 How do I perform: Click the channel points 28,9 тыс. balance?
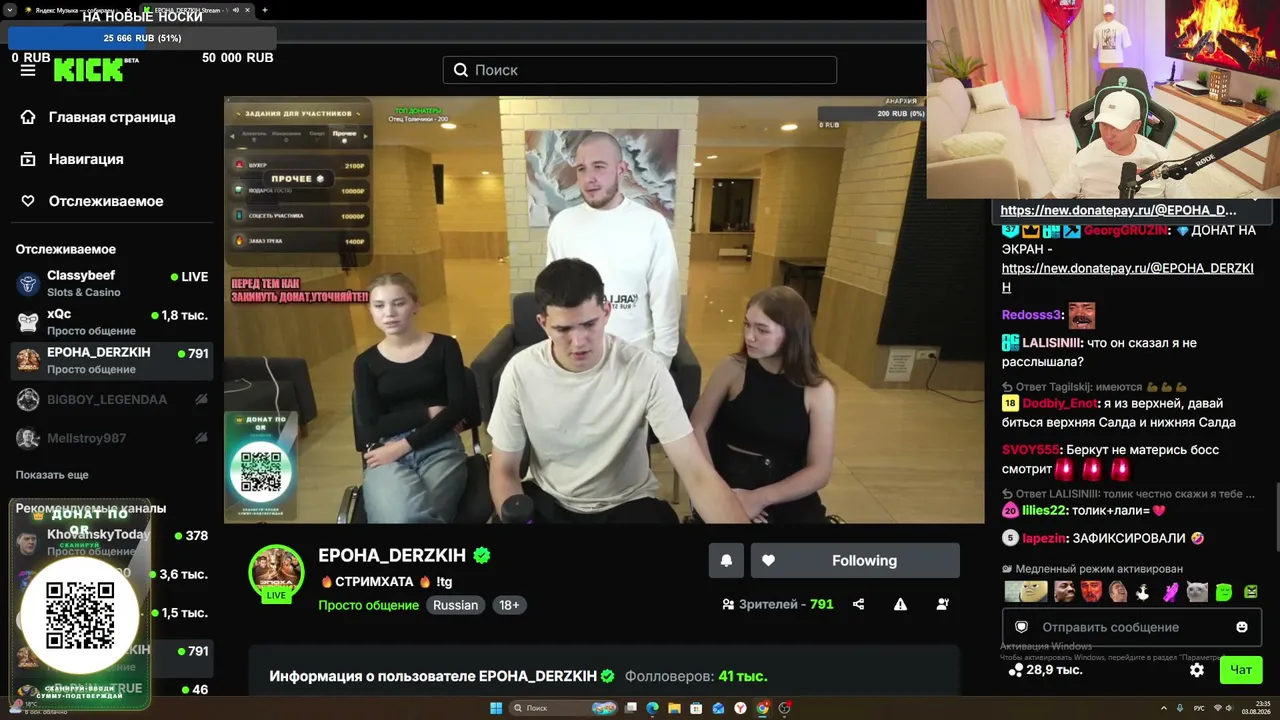1044,670
